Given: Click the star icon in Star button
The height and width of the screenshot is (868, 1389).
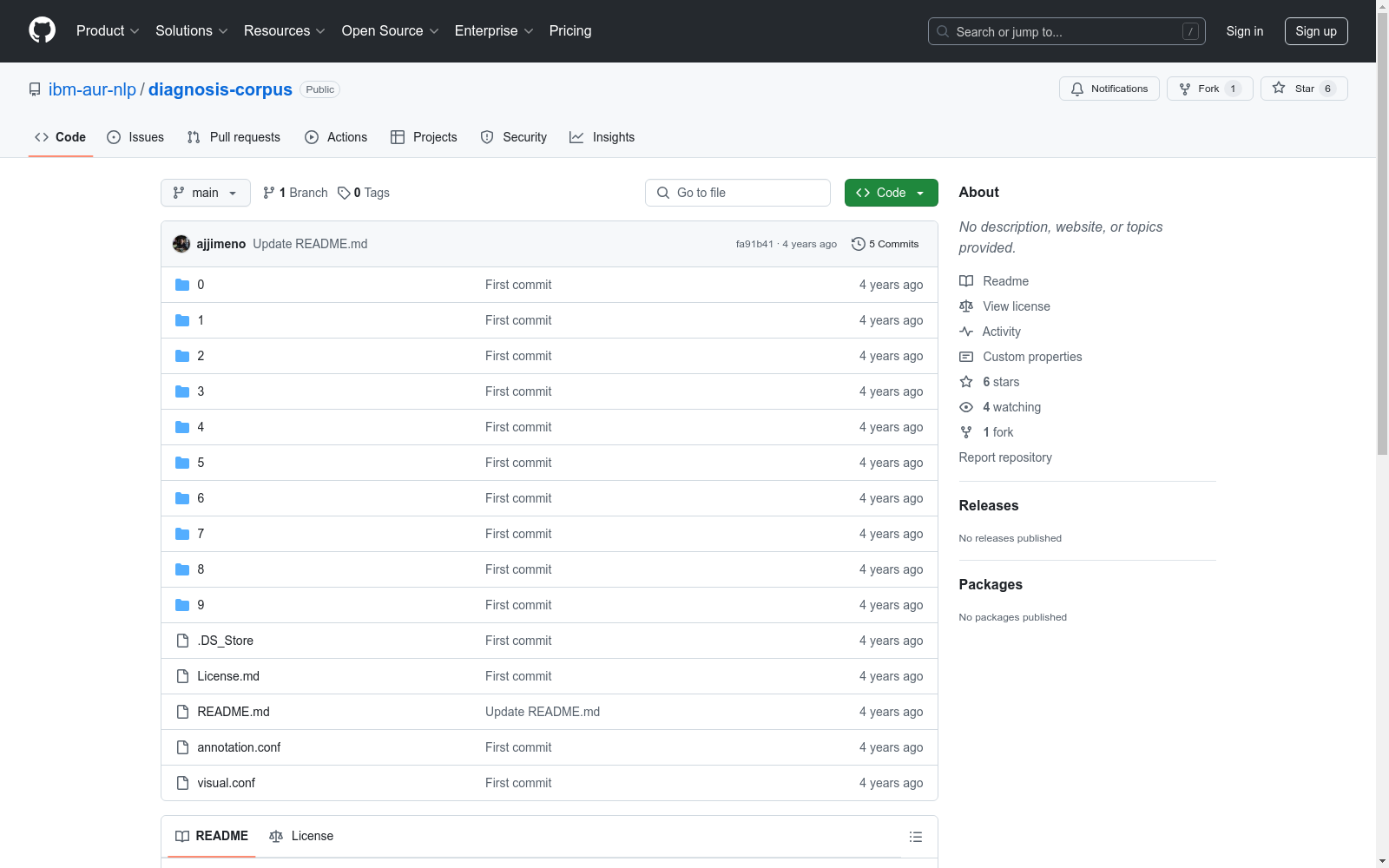Looking at the screenshot, I should (1279, 88).
